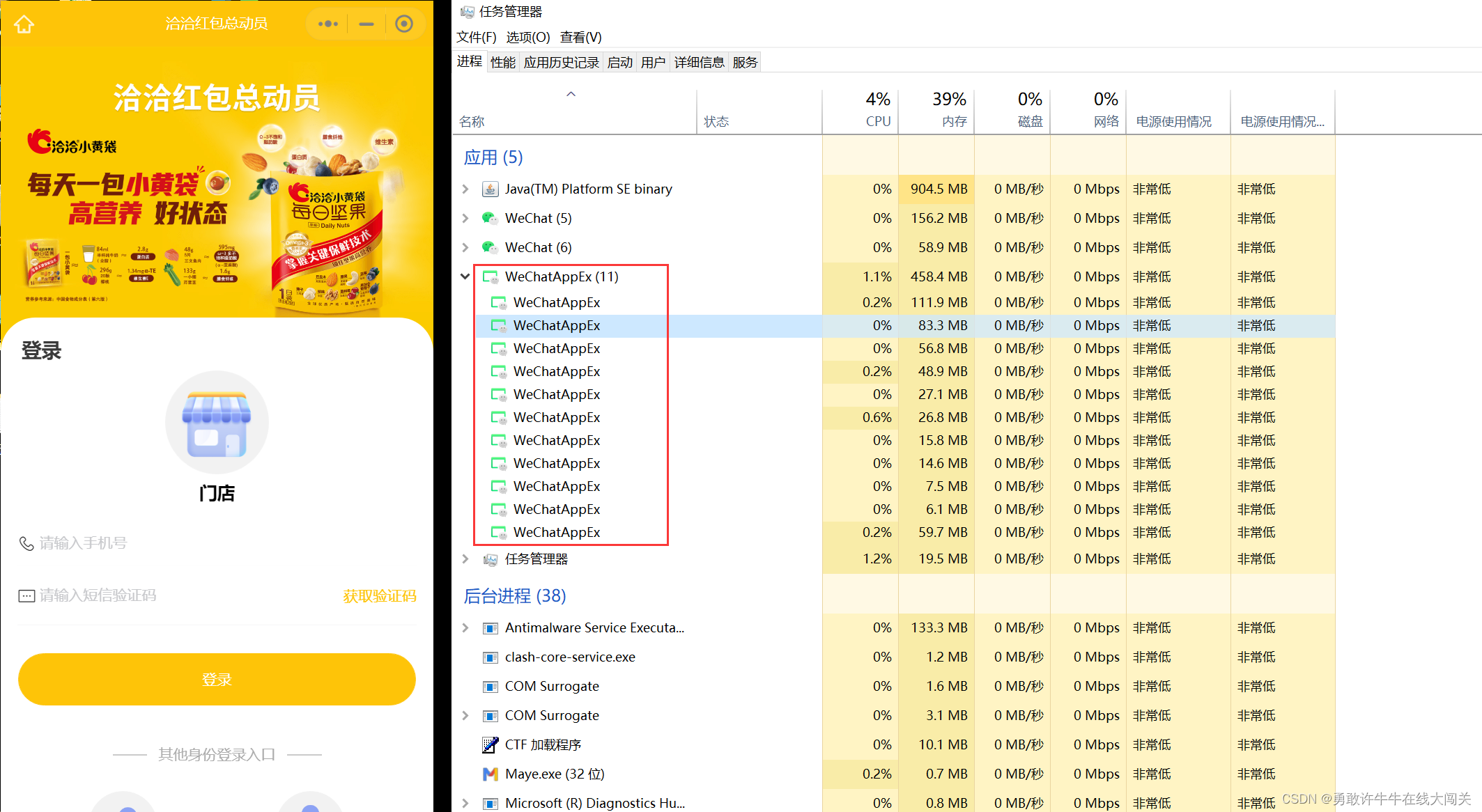Click the 应用 (5) section heading
The width and height of the screenshot is (1482, 812).
(493, 157)
